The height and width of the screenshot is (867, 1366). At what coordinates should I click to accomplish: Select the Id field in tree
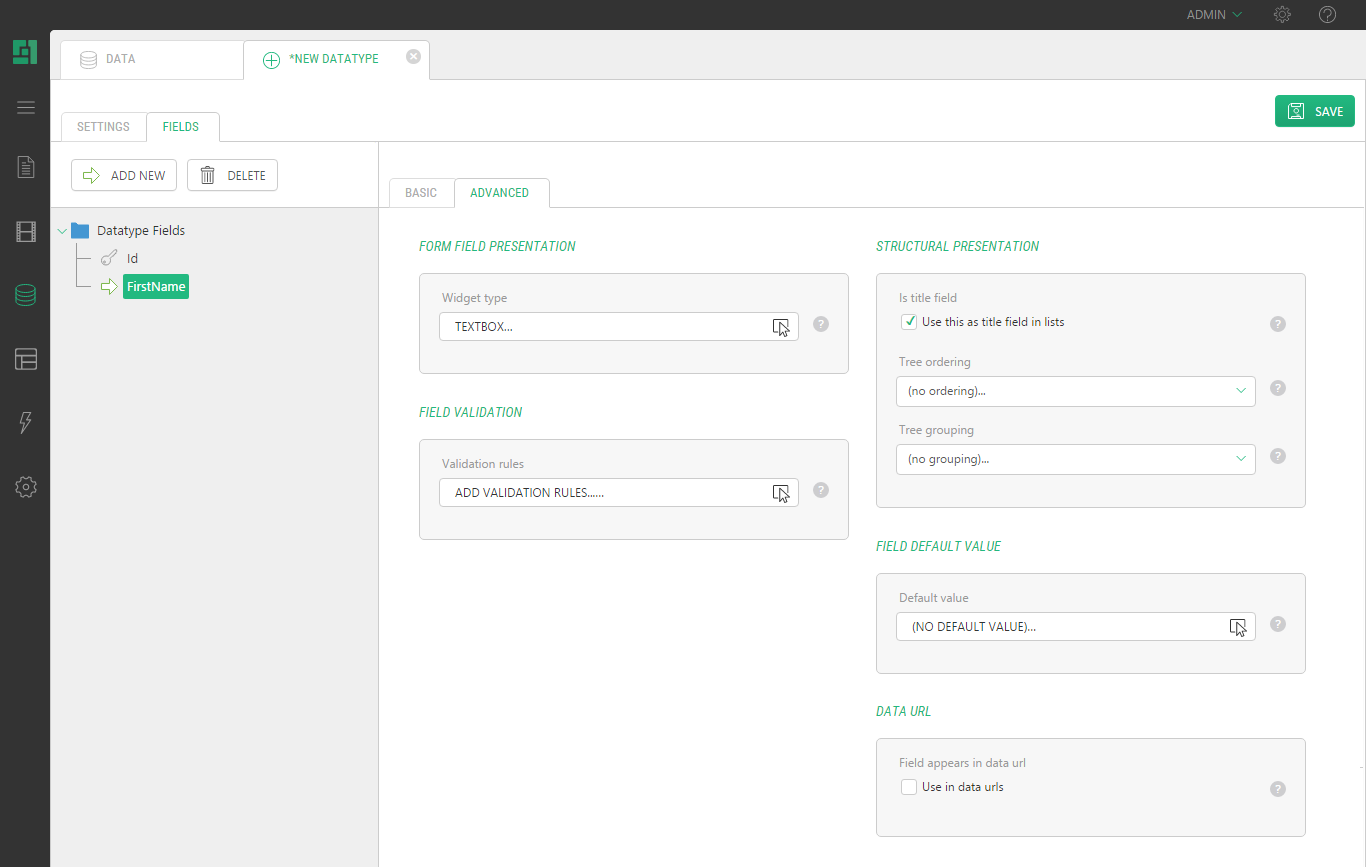tap(132, 258)
